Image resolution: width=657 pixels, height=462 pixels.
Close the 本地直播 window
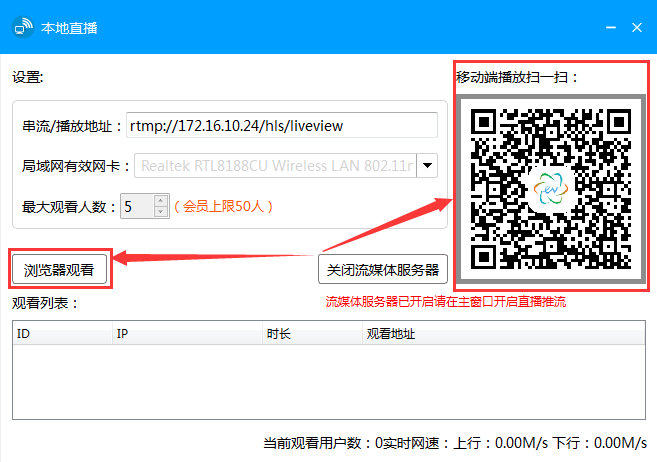point(637,28)
